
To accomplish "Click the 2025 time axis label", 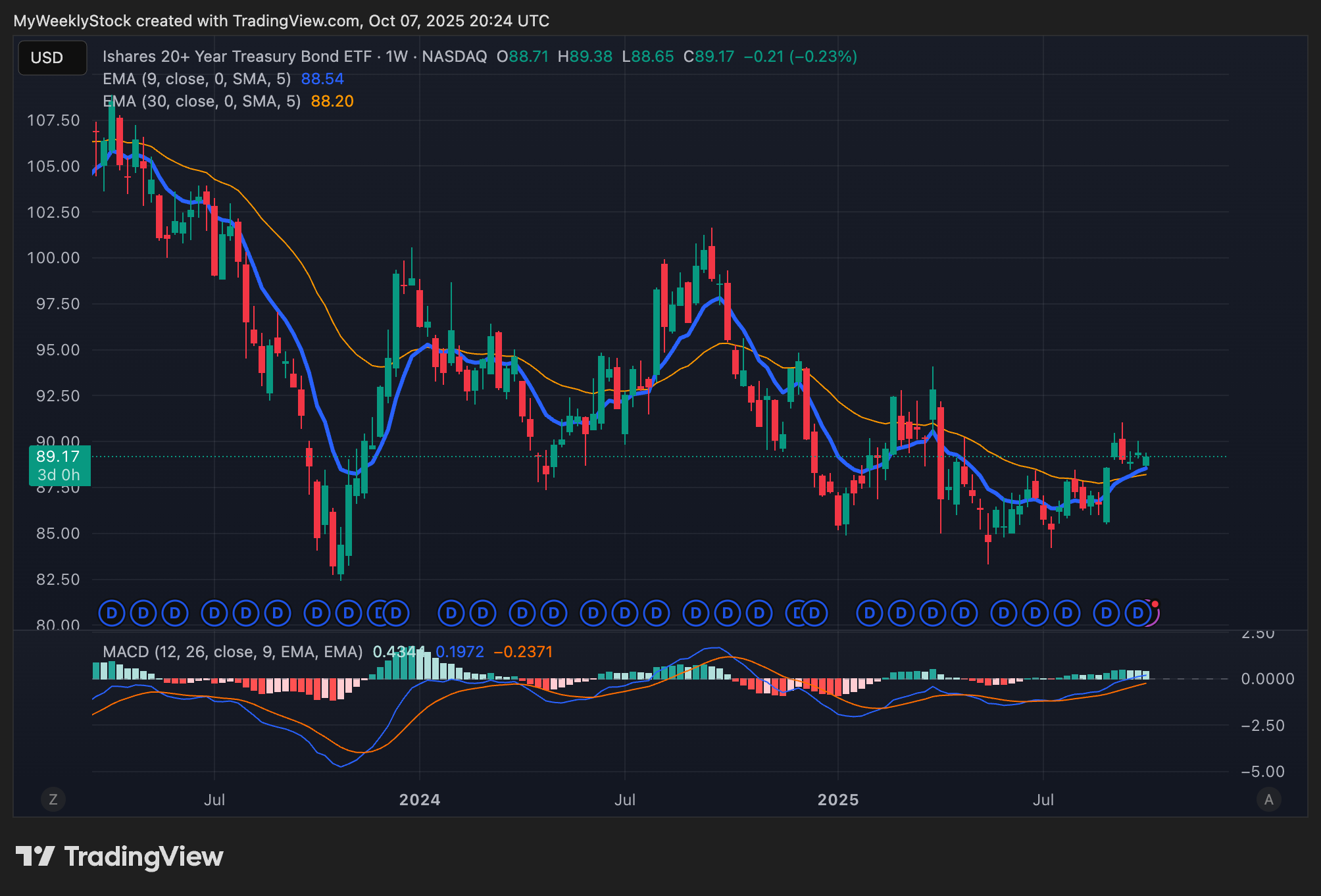I will click(x=837, y=800).
